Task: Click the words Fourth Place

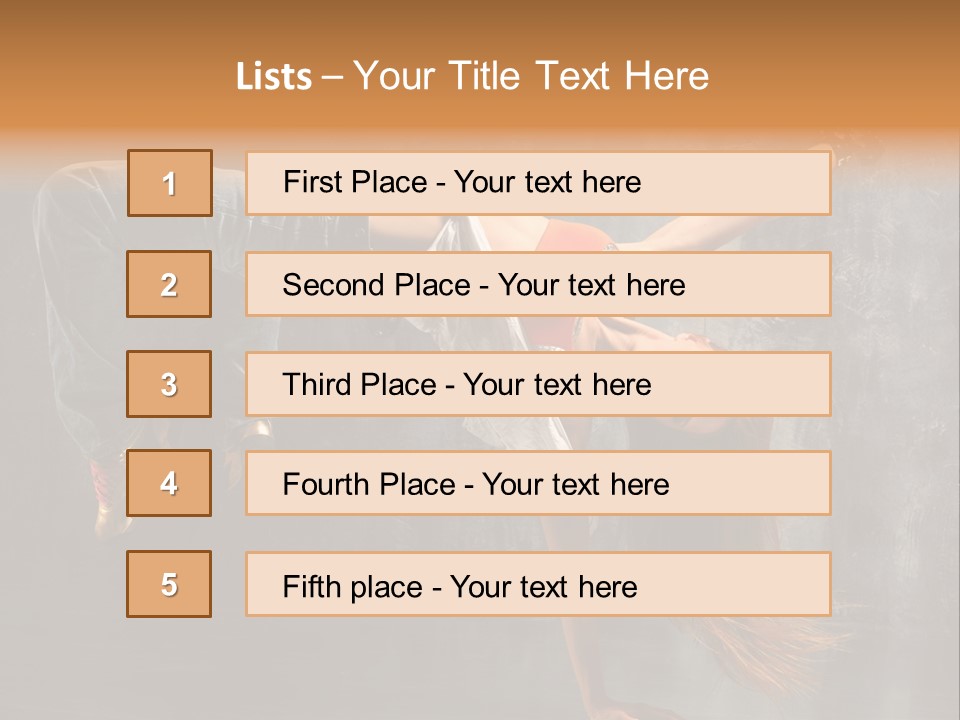Action: click(x=367, y=485)
